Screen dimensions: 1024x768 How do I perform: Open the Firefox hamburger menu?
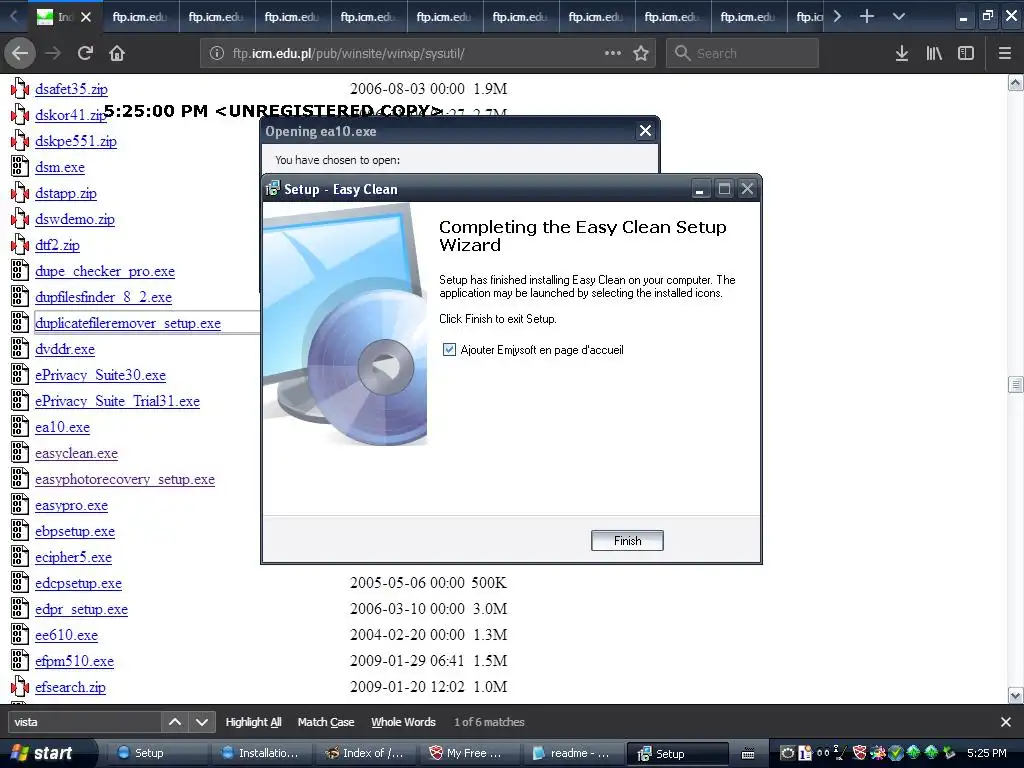click(x=1004, y=53)
